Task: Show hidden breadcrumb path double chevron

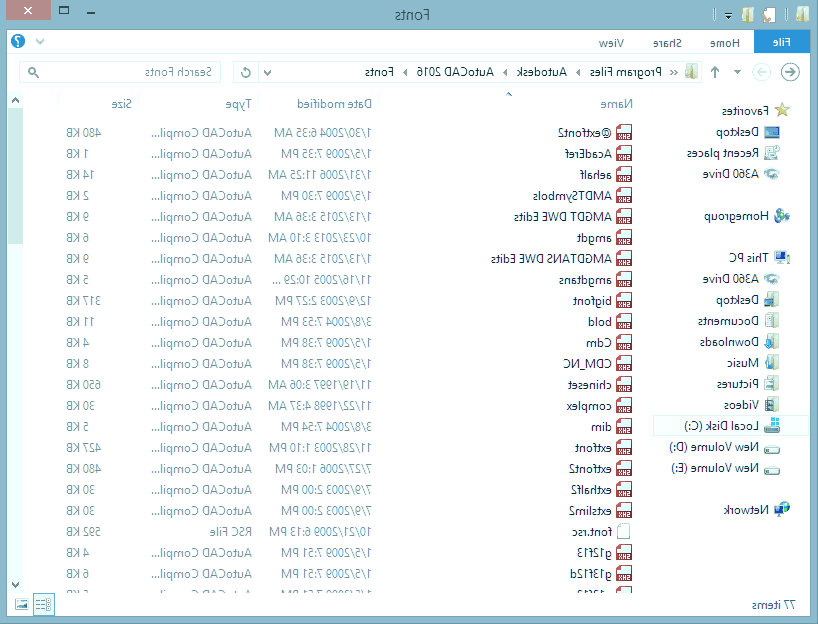Action: click(x=673, y=72)
